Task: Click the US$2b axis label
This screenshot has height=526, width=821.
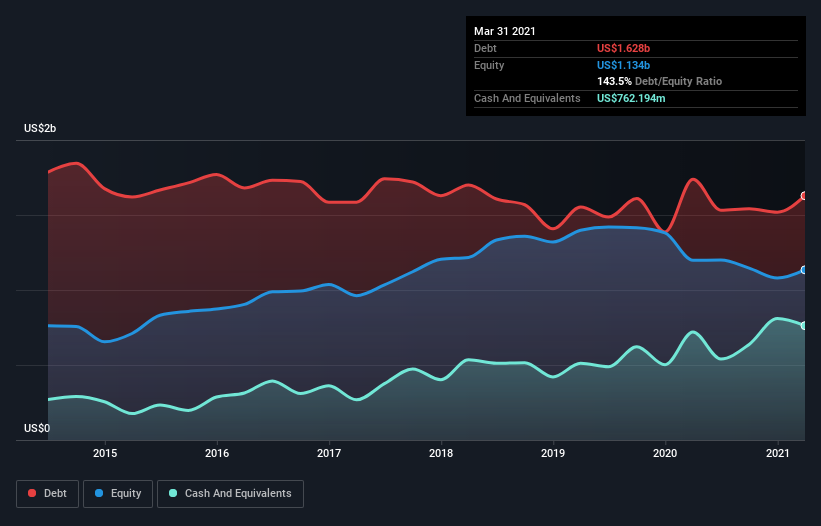Action: (x=40, y=128)
